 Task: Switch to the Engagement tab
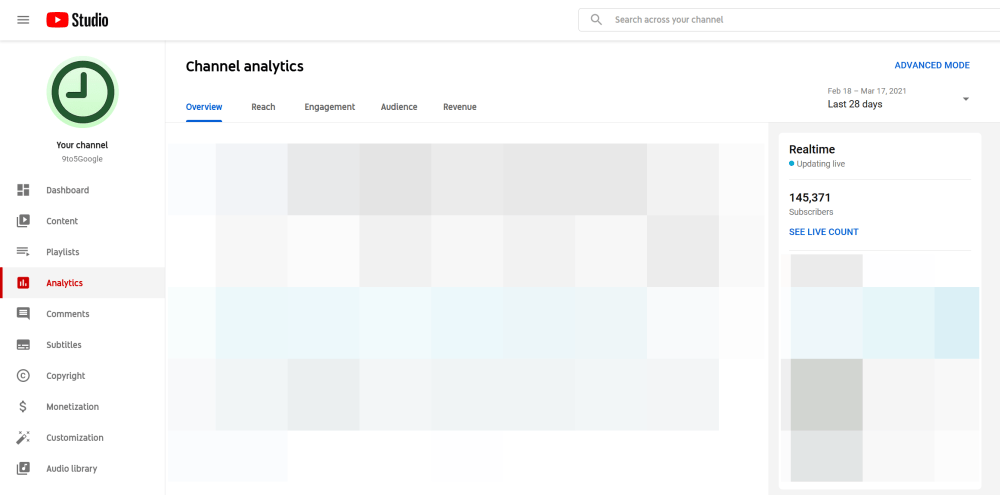click(330, 107)
